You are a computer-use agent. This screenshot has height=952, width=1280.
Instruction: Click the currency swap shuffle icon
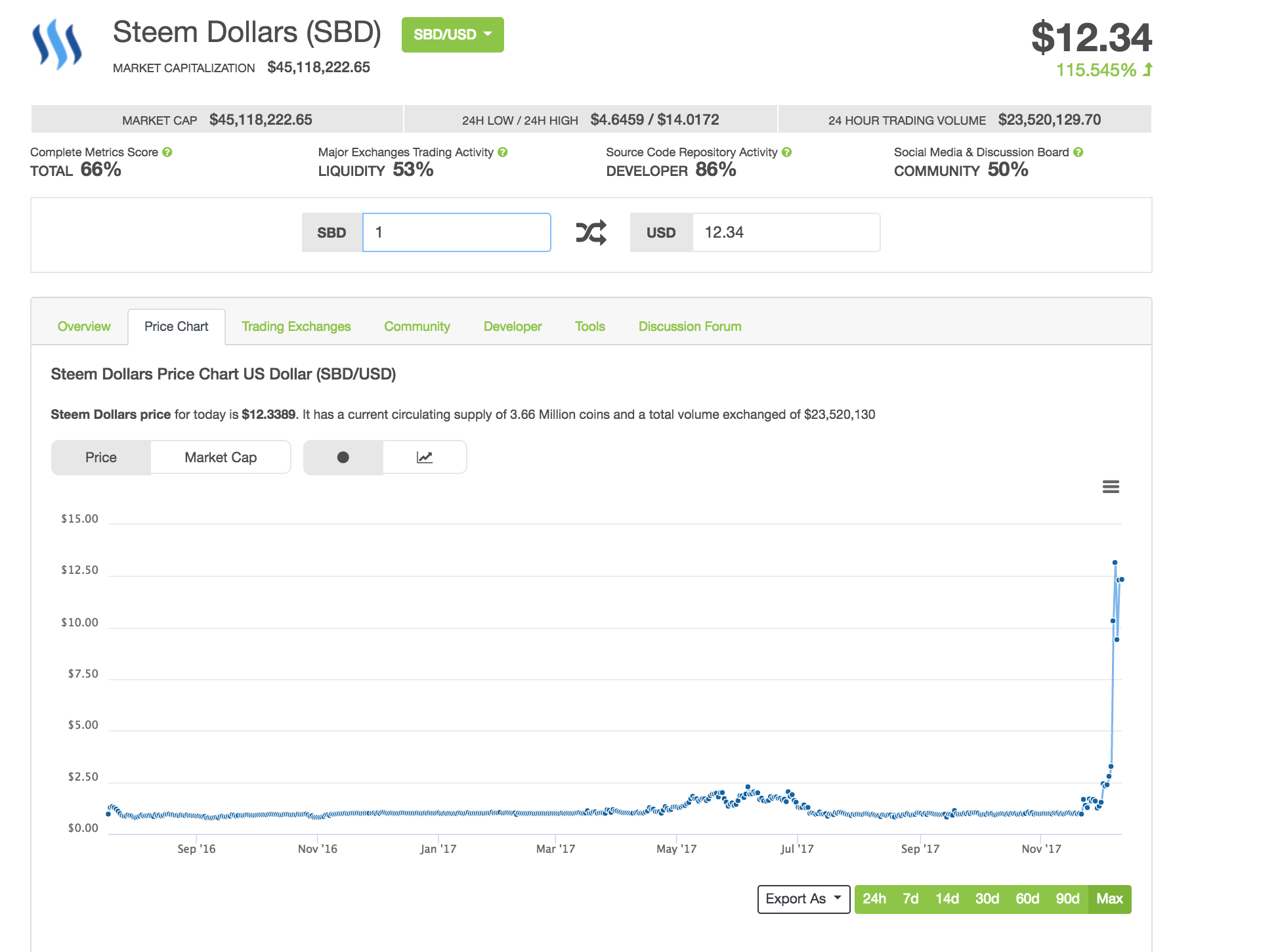tap(591, 232)
